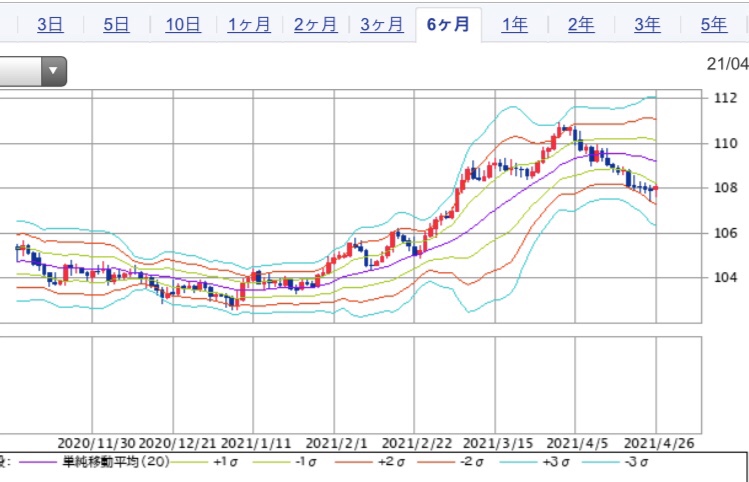Screen dimensions: 749x482
Task: Click the 2021/2/1 date label
Action: [x=336, y=443]
